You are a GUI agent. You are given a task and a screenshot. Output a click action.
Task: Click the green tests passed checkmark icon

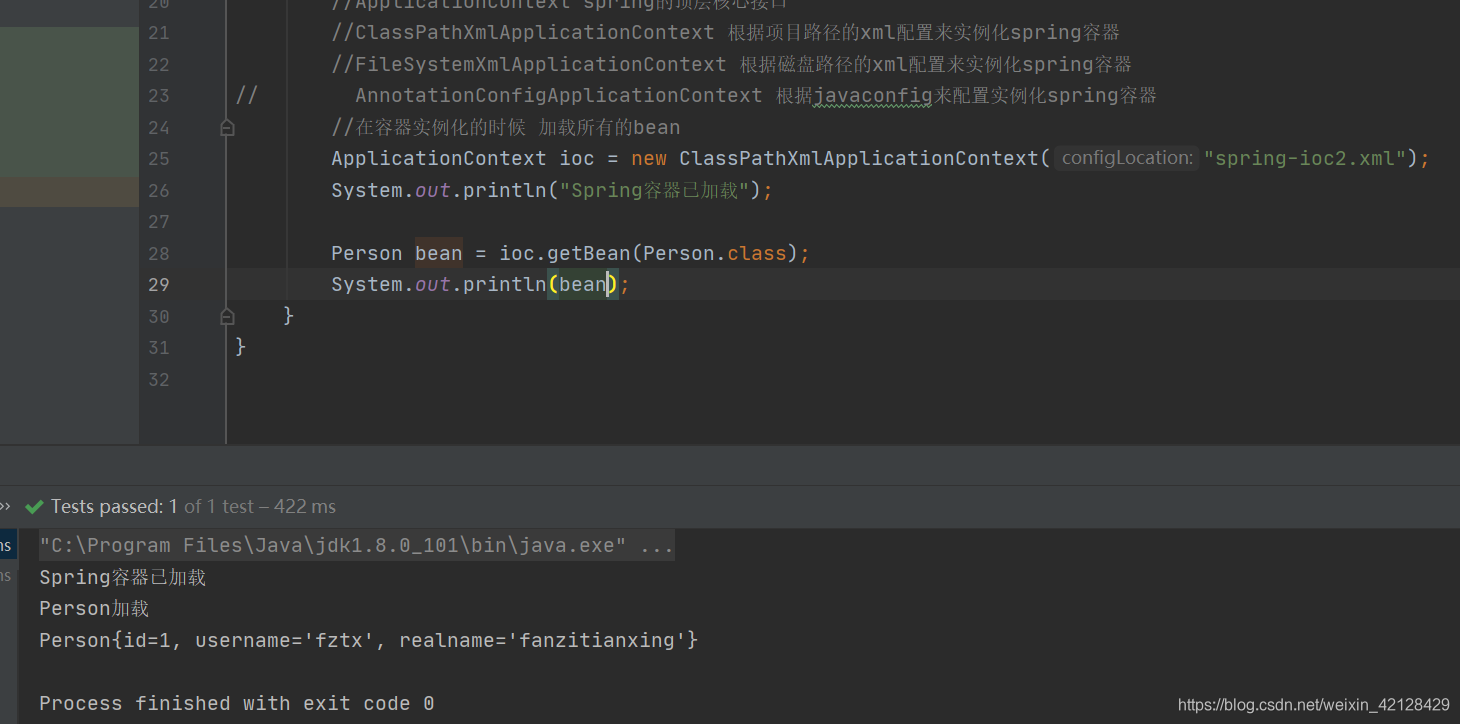(x=33, y=506)
